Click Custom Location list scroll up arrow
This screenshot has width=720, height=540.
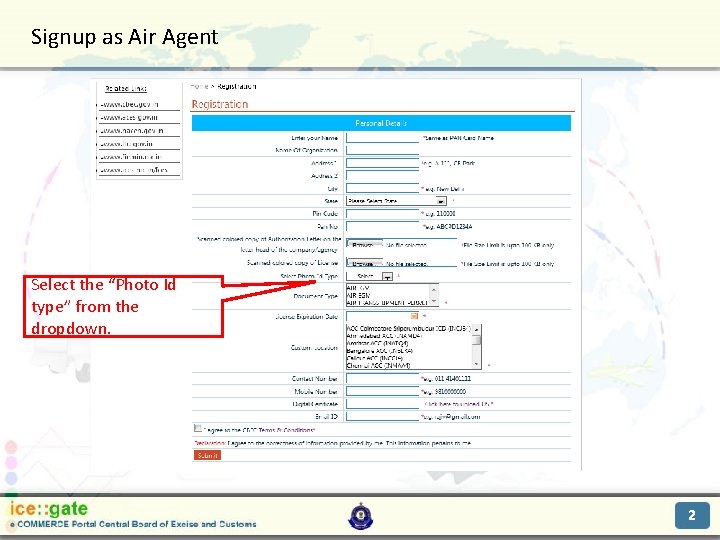click(x=477, y=329)
